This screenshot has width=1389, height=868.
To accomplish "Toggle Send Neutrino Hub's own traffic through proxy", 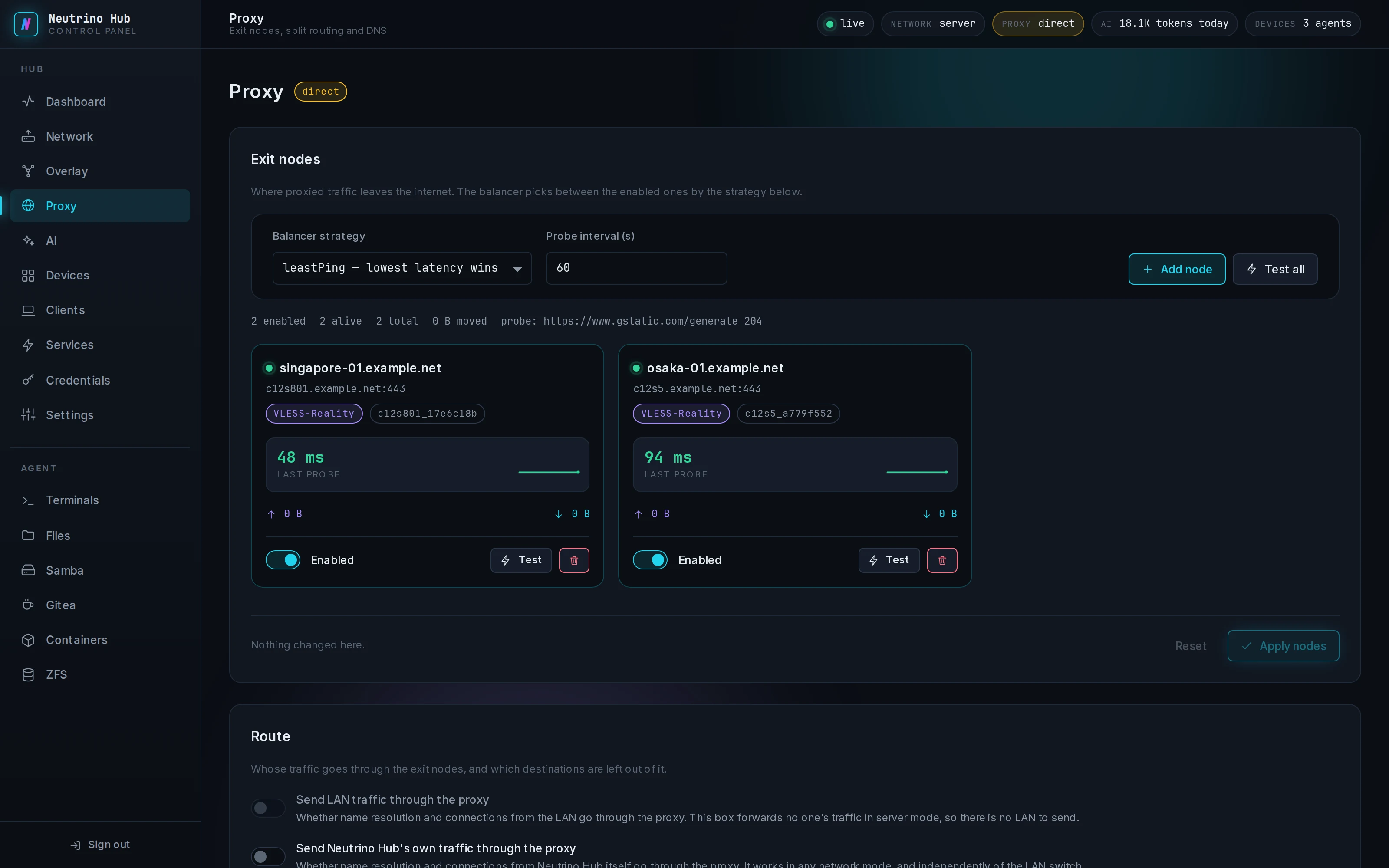I will [268, 857].
